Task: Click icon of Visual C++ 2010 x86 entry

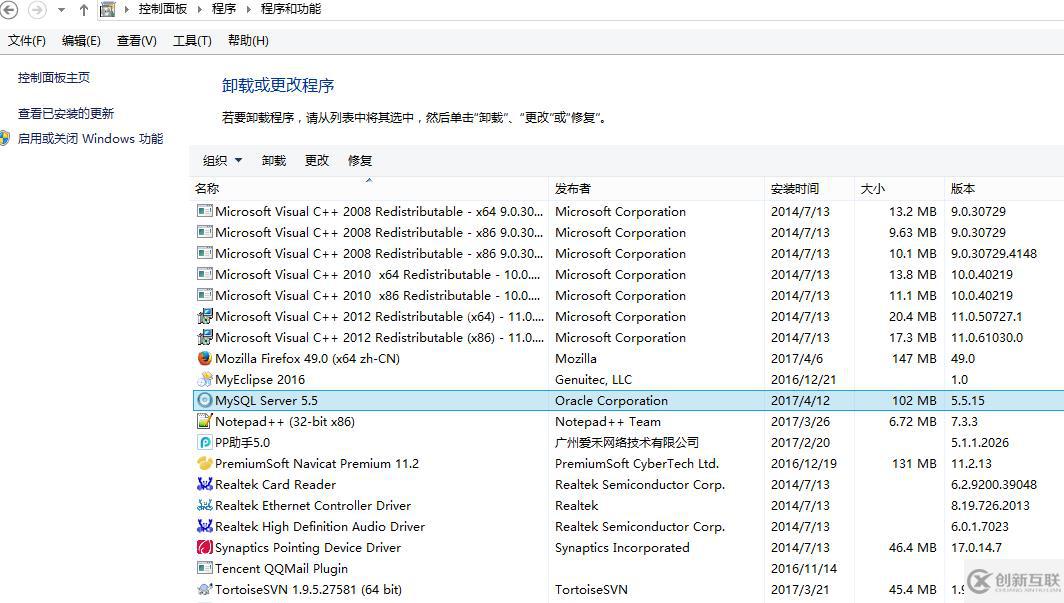Action: 204,295
